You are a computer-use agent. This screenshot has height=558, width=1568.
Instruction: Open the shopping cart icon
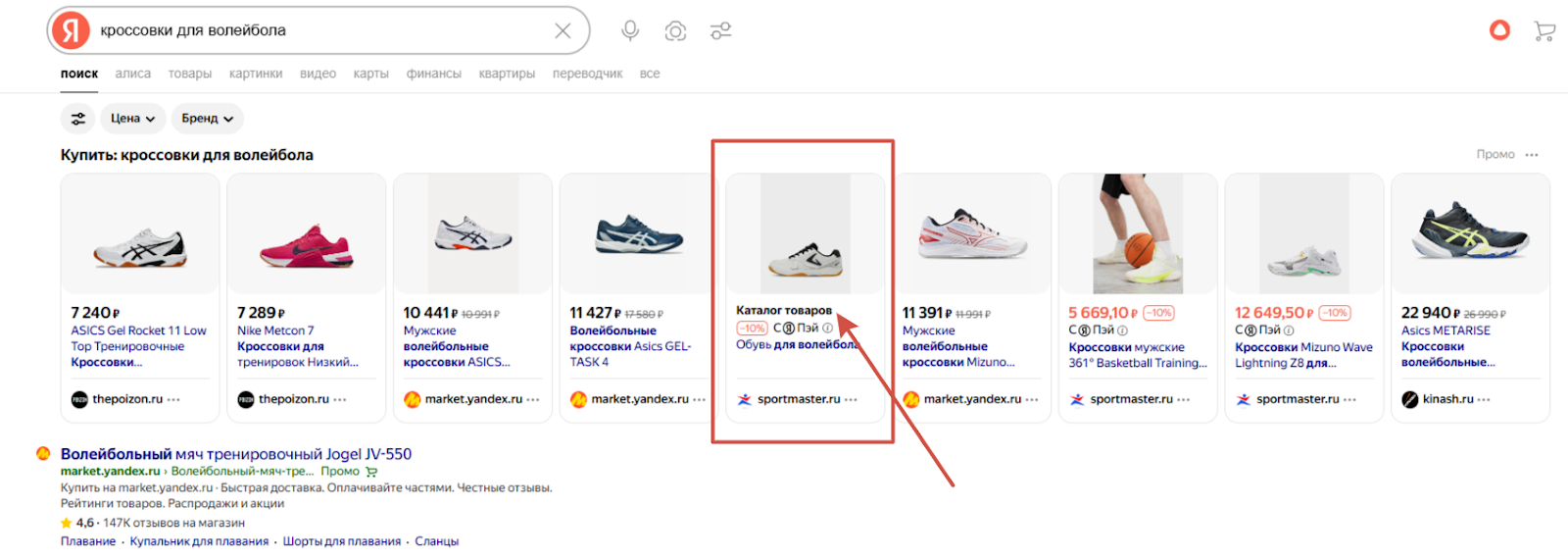click(x=1544, y=31)
